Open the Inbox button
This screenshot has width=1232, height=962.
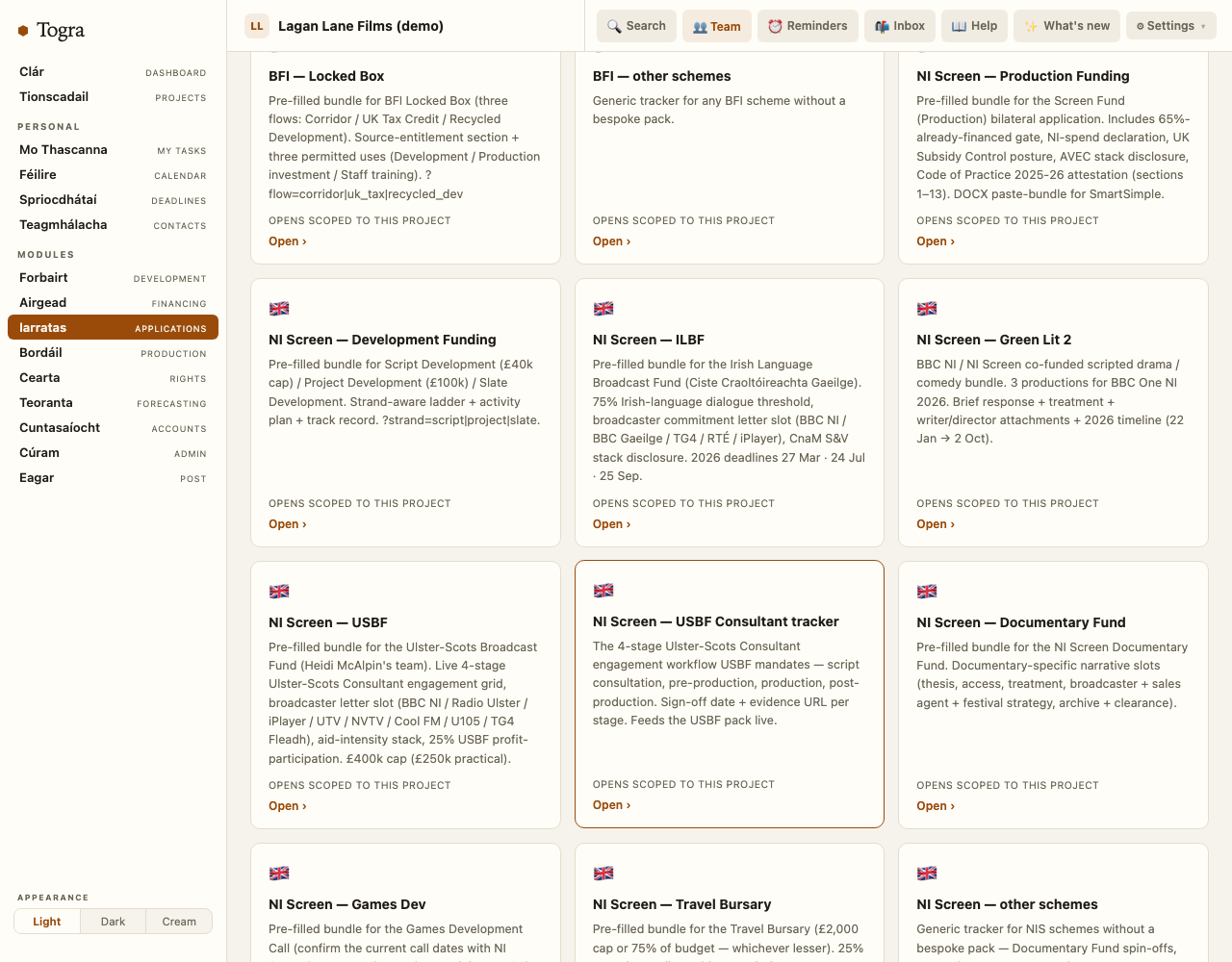click(x=900, y=26)
